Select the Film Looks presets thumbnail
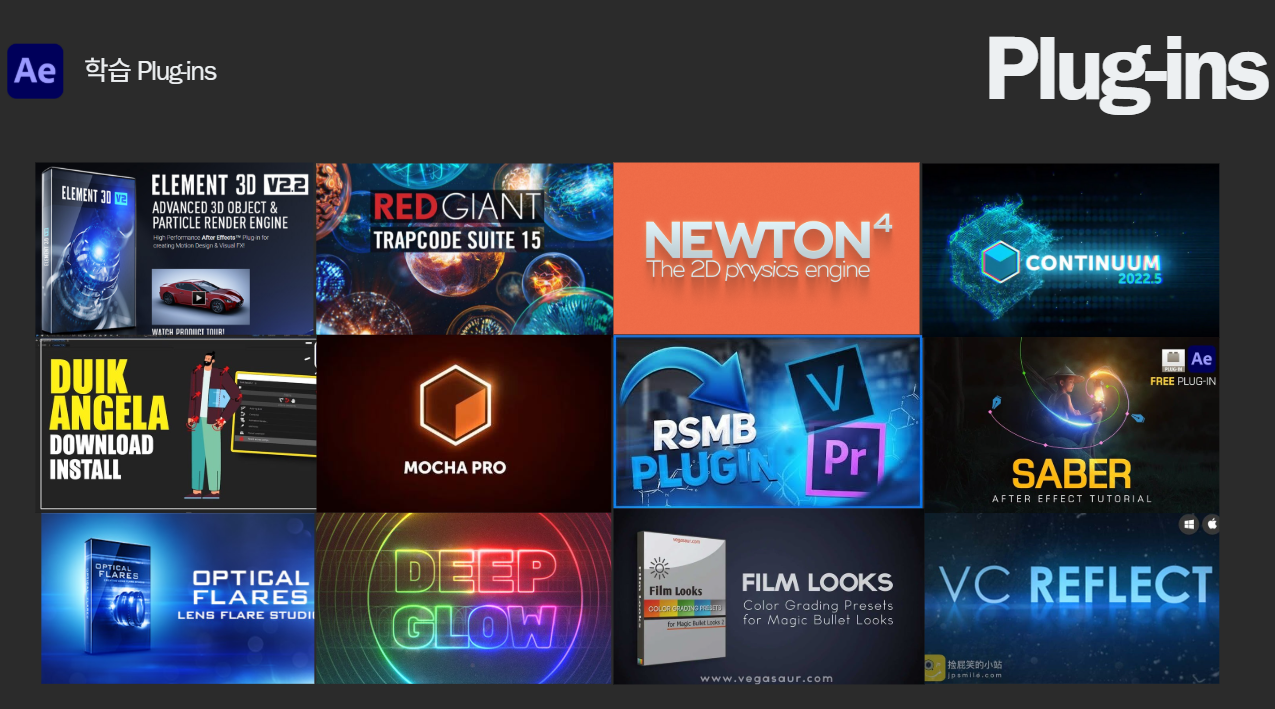The width and height of the screenshot is (1275, 709). 768,598
